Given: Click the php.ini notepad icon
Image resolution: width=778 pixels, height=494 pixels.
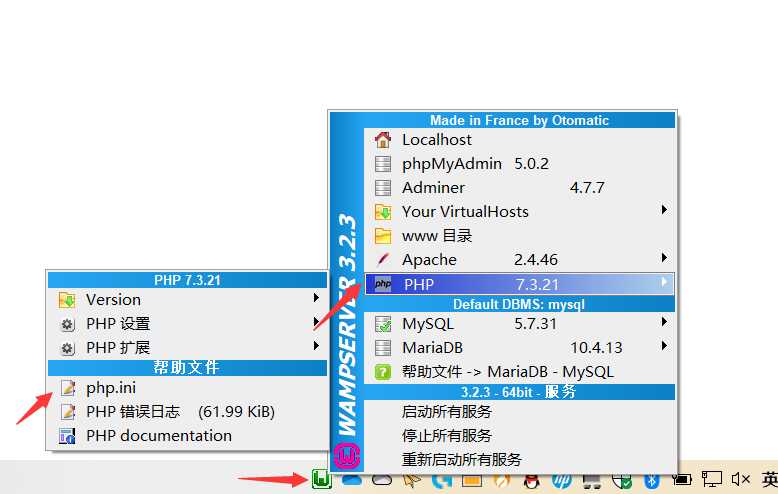Looking at the screenshot, I should [67, 388].
